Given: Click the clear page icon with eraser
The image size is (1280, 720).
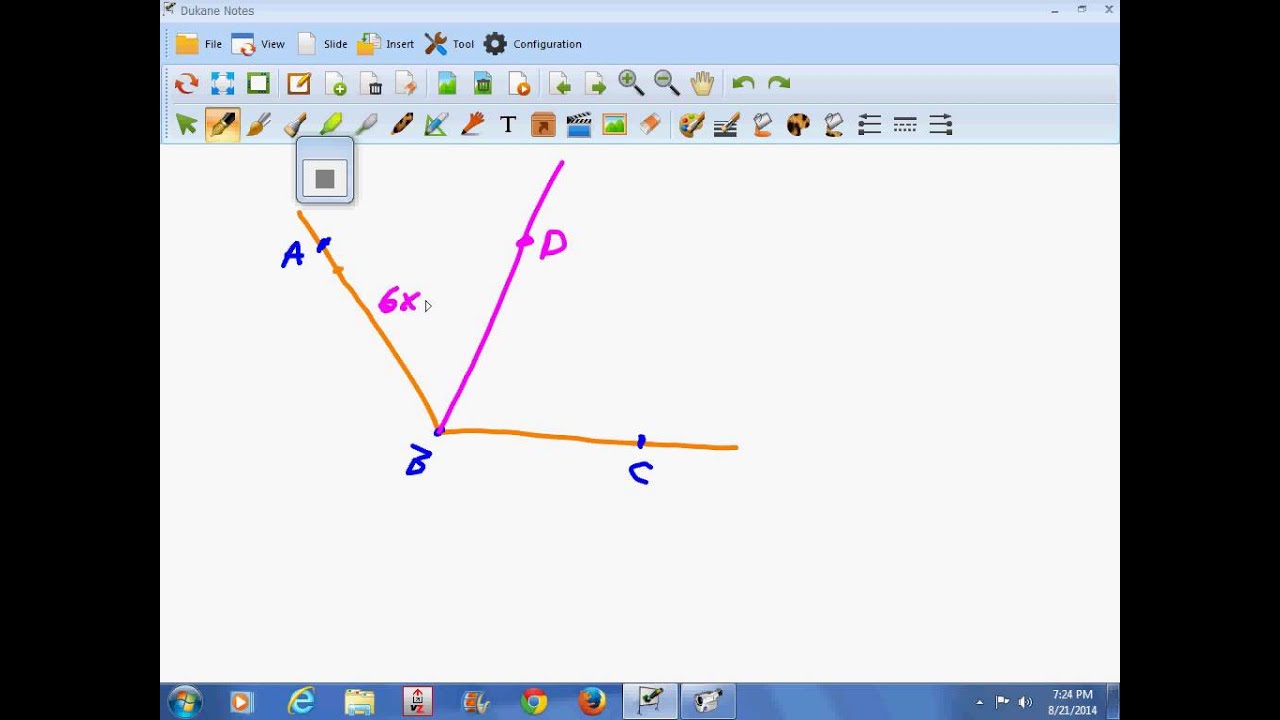Looking at the screenshot, I should coord(406,84).
